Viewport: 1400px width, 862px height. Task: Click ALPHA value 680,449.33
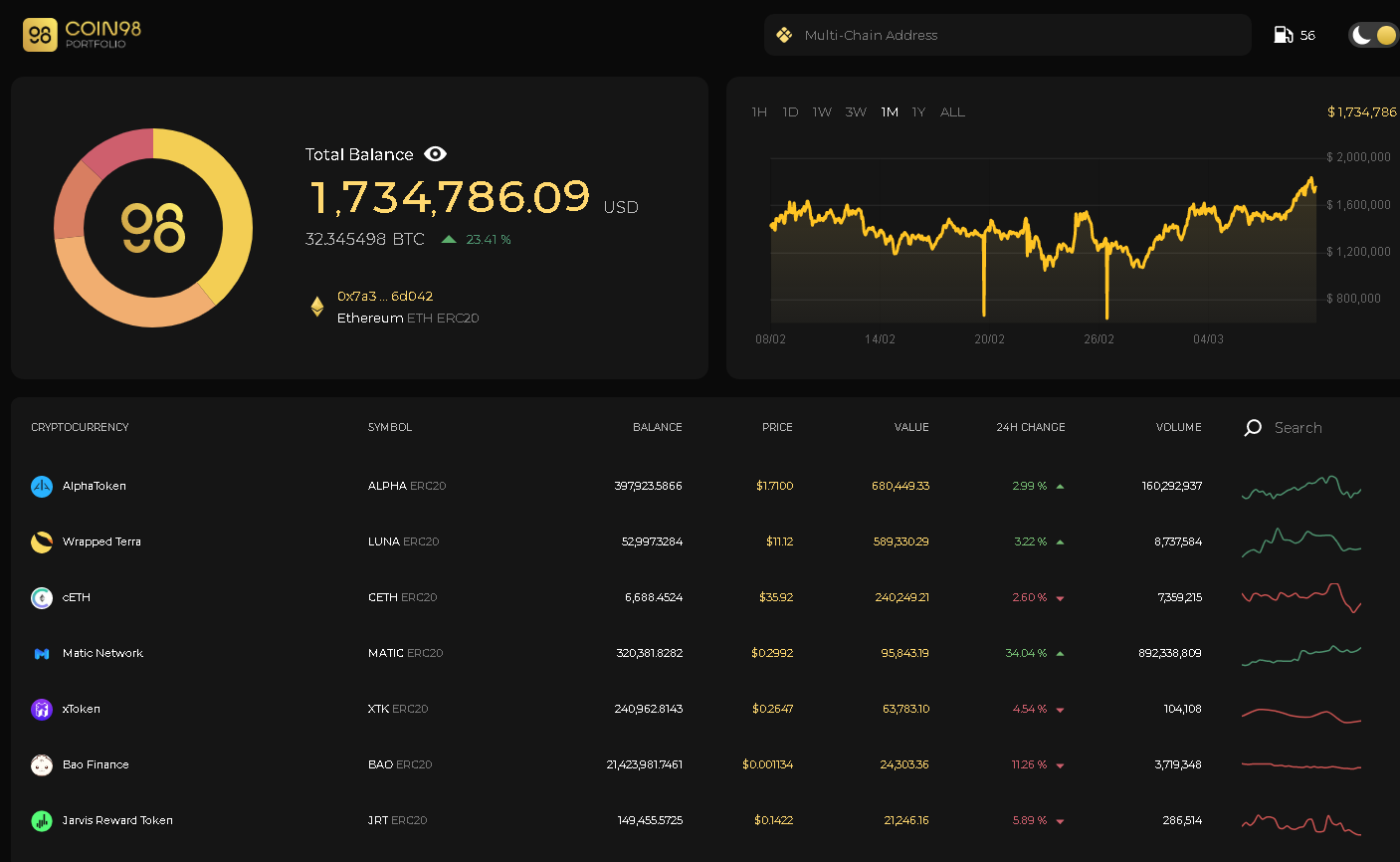tap(900, 486)
